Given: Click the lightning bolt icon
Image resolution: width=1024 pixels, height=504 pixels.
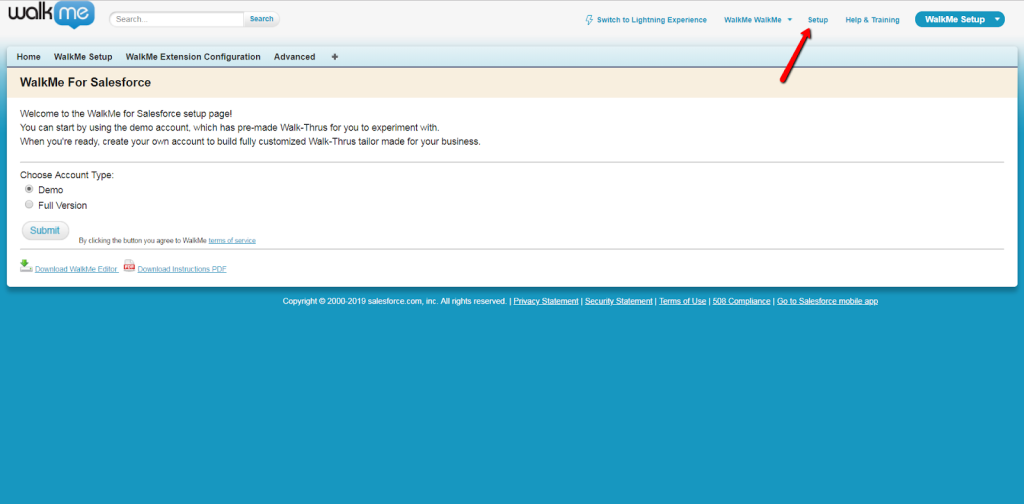Looking at the screenshot, I should point(589,20).
